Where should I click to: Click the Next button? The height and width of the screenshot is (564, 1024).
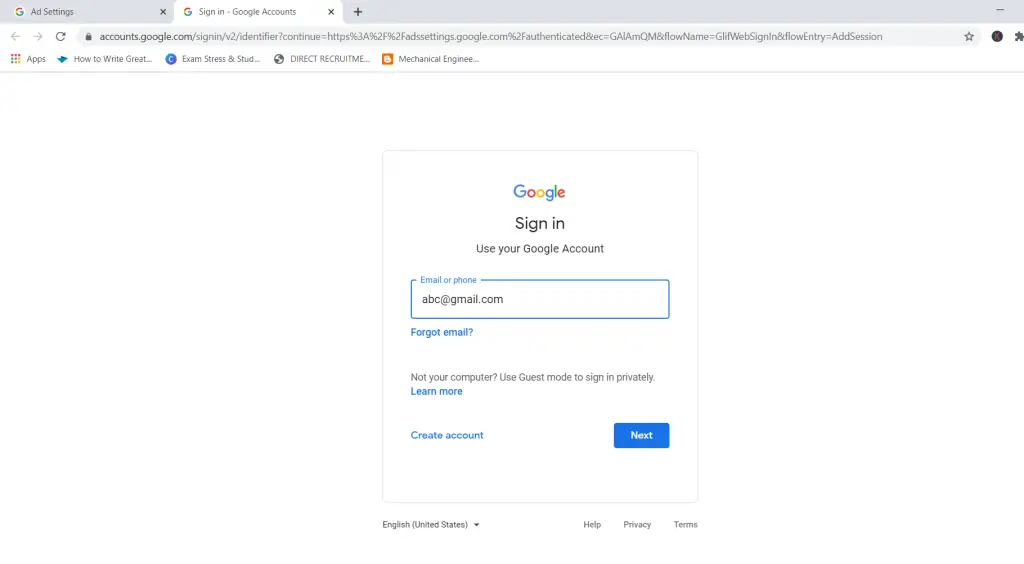tap(641, 435)
